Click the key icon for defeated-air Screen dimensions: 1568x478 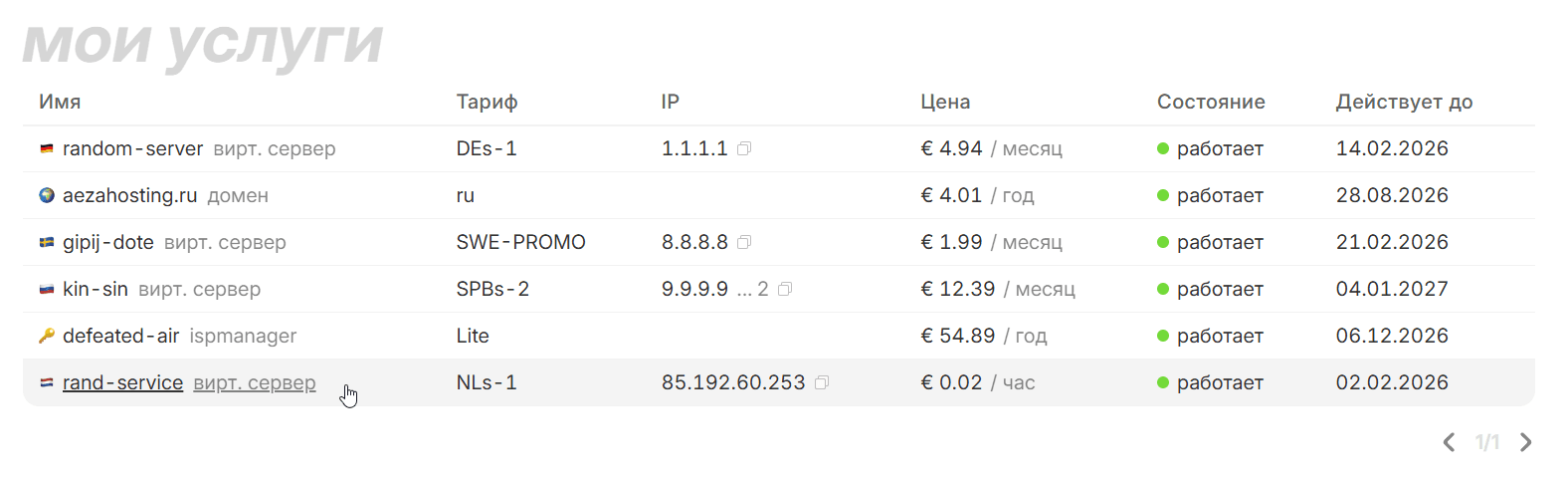click(x=47, y=336)
